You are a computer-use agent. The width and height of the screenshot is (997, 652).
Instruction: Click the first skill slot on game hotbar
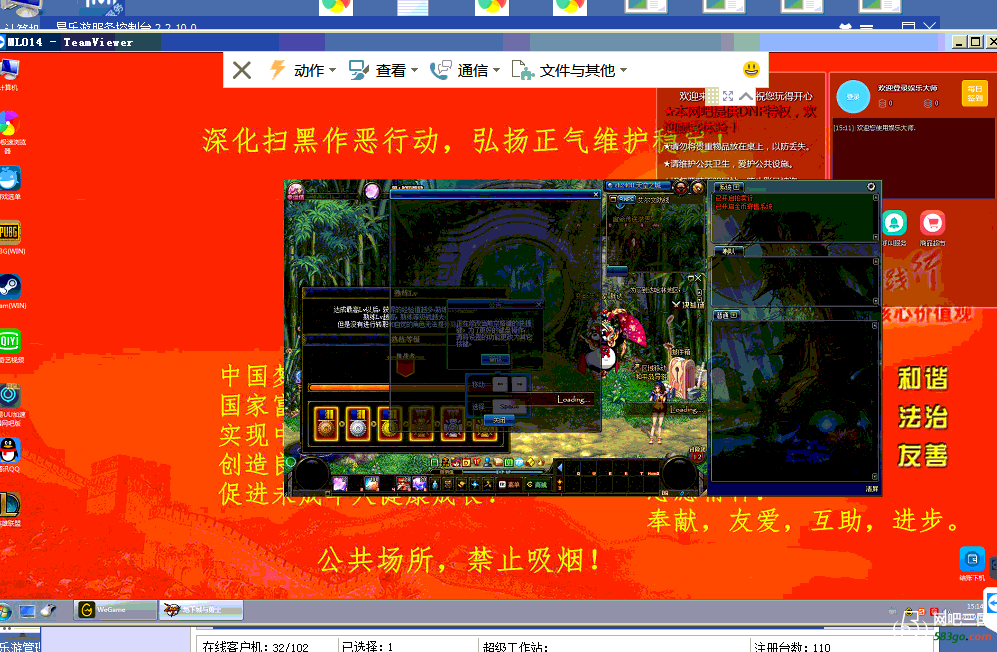pyautogui.click(x=340, y=485)
